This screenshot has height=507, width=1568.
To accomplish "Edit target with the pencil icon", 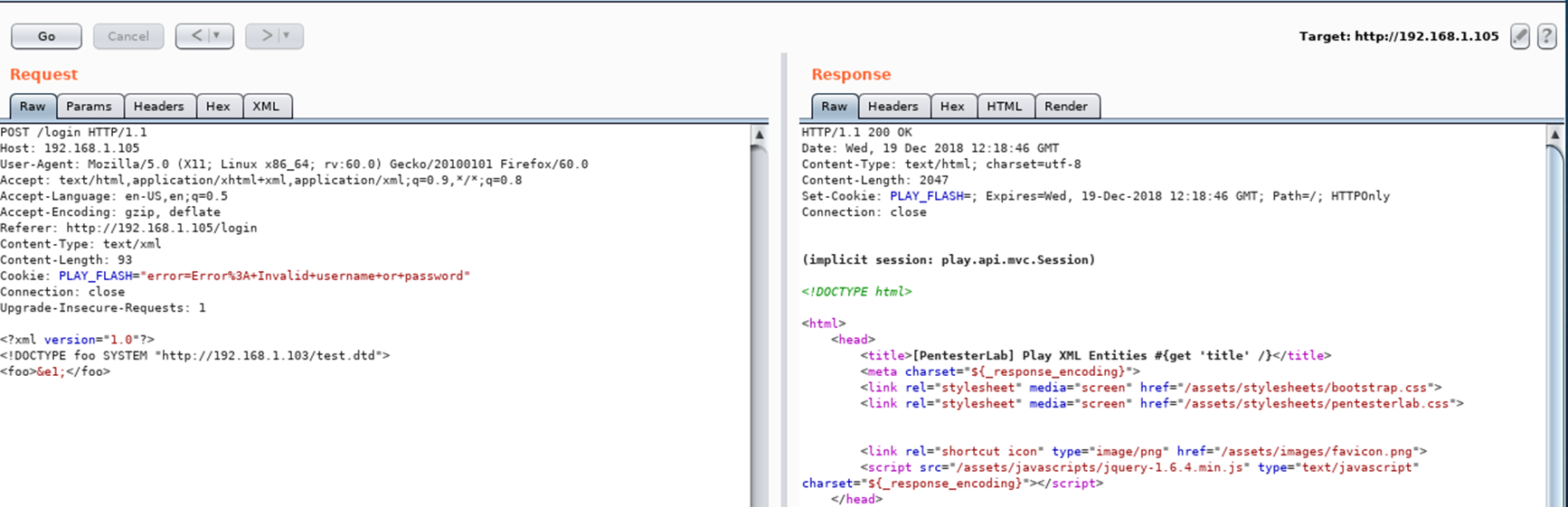I will coord(1520,36).
